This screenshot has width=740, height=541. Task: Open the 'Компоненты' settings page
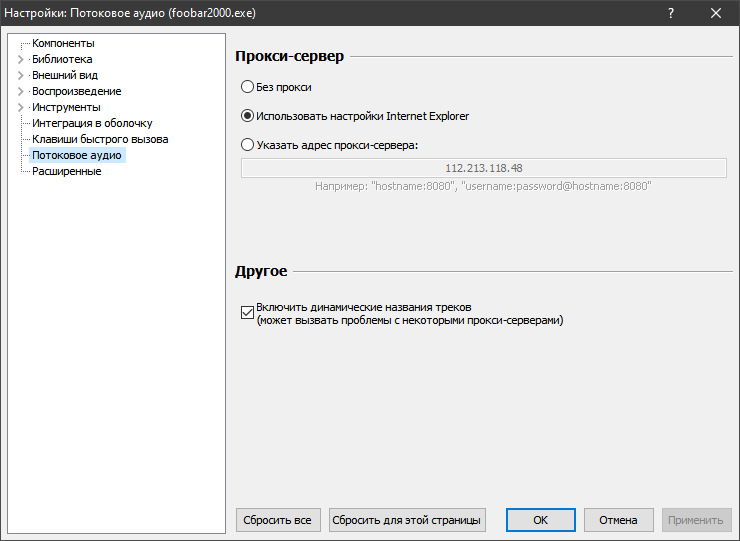63,44
